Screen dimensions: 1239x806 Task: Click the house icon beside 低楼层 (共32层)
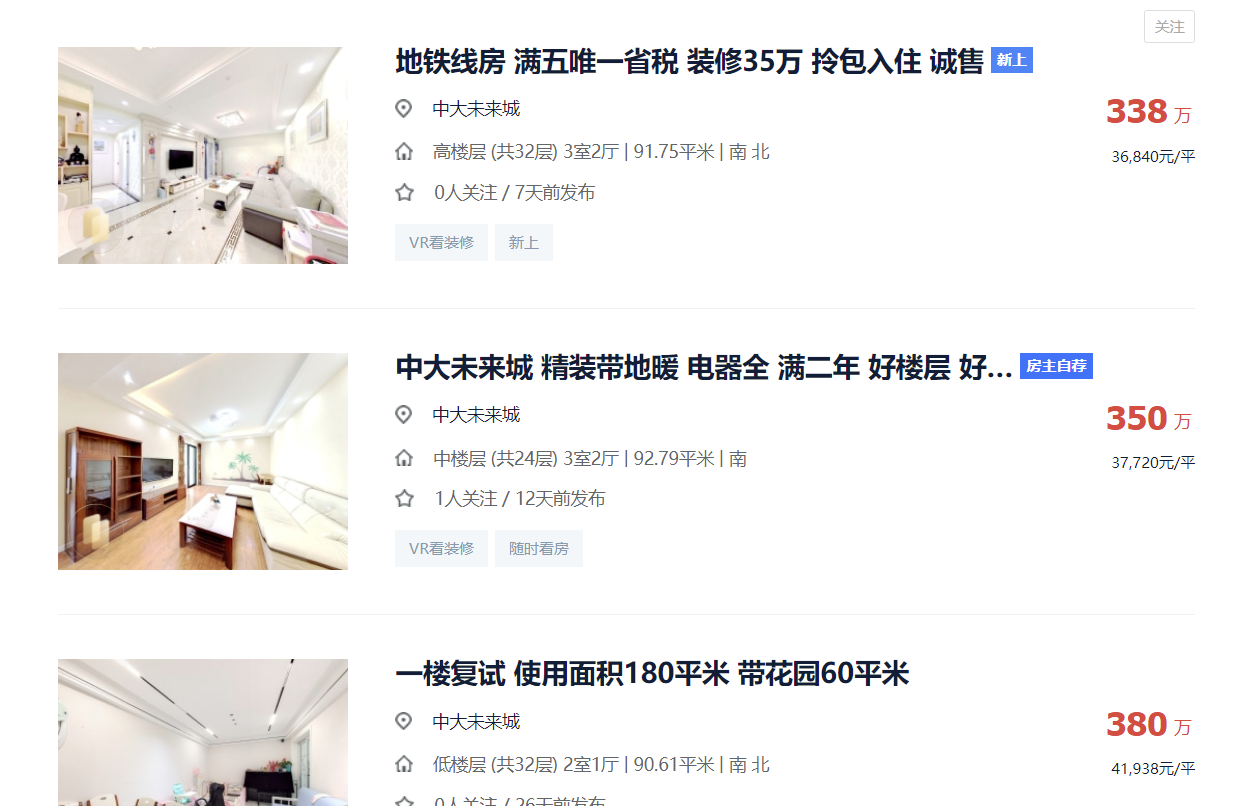click(x=404, y=765)
